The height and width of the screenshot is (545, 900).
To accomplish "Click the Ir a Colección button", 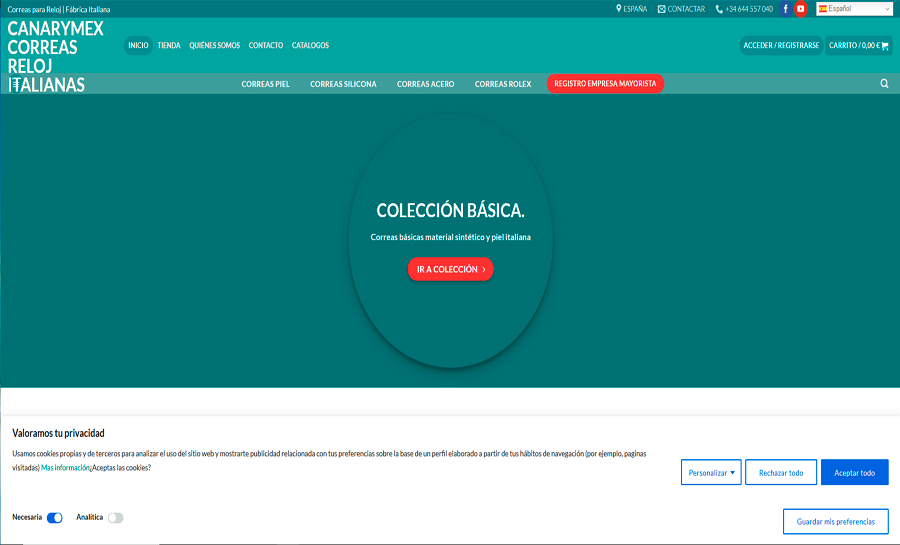I will click(451, 269).
